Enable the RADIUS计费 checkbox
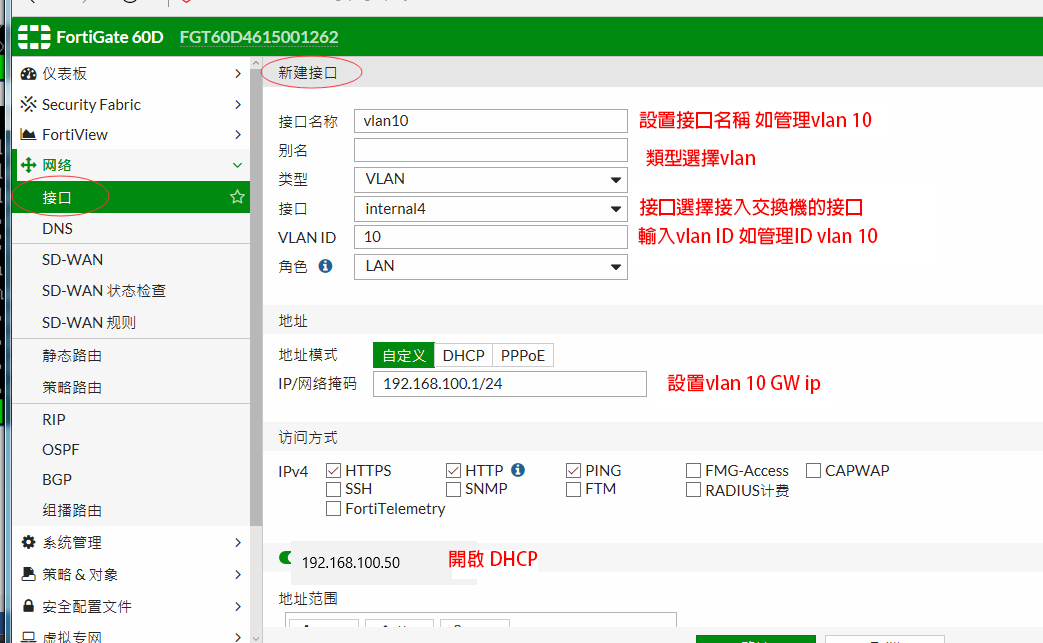The height and width of the screenshot is (643, 1043). point(693,490)
